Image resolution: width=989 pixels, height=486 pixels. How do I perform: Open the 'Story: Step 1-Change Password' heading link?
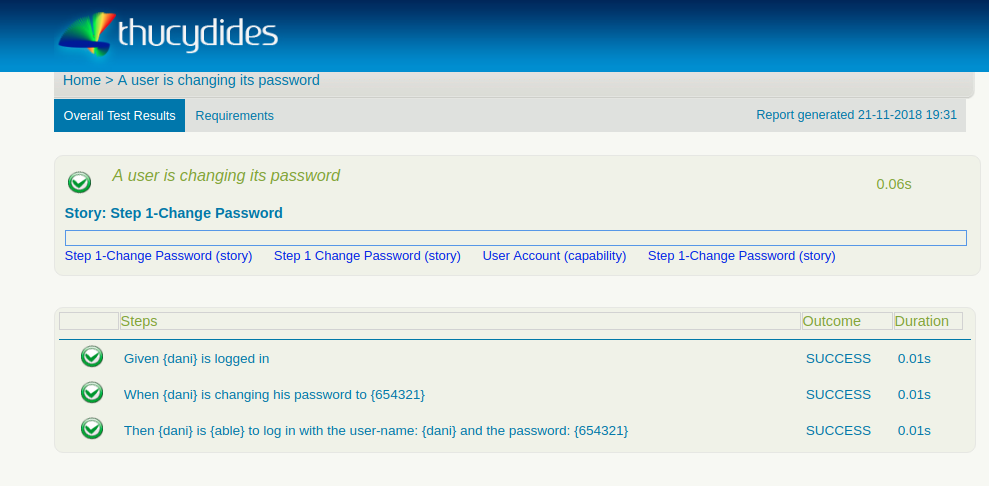point(173,213)
